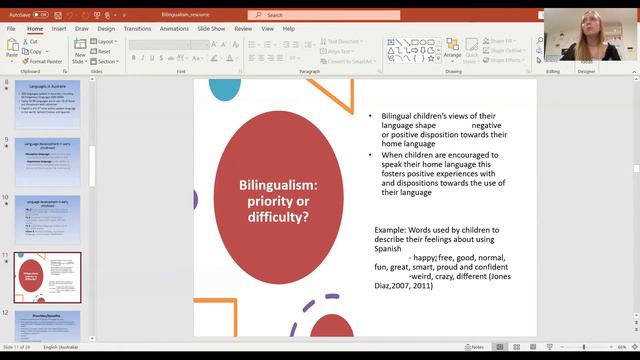Open the Layout dropdown
Viewport: 640px width, 360px height.
104,42
